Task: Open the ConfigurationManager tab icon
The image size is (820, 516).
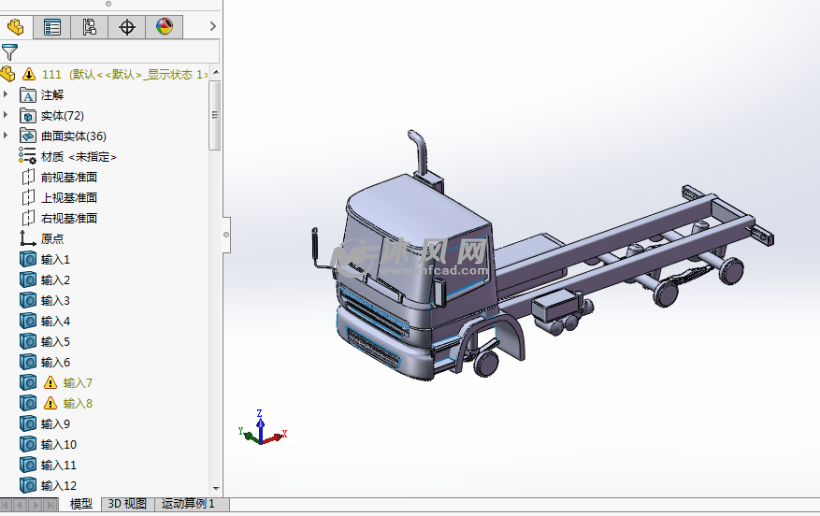Action: (90, 27)
